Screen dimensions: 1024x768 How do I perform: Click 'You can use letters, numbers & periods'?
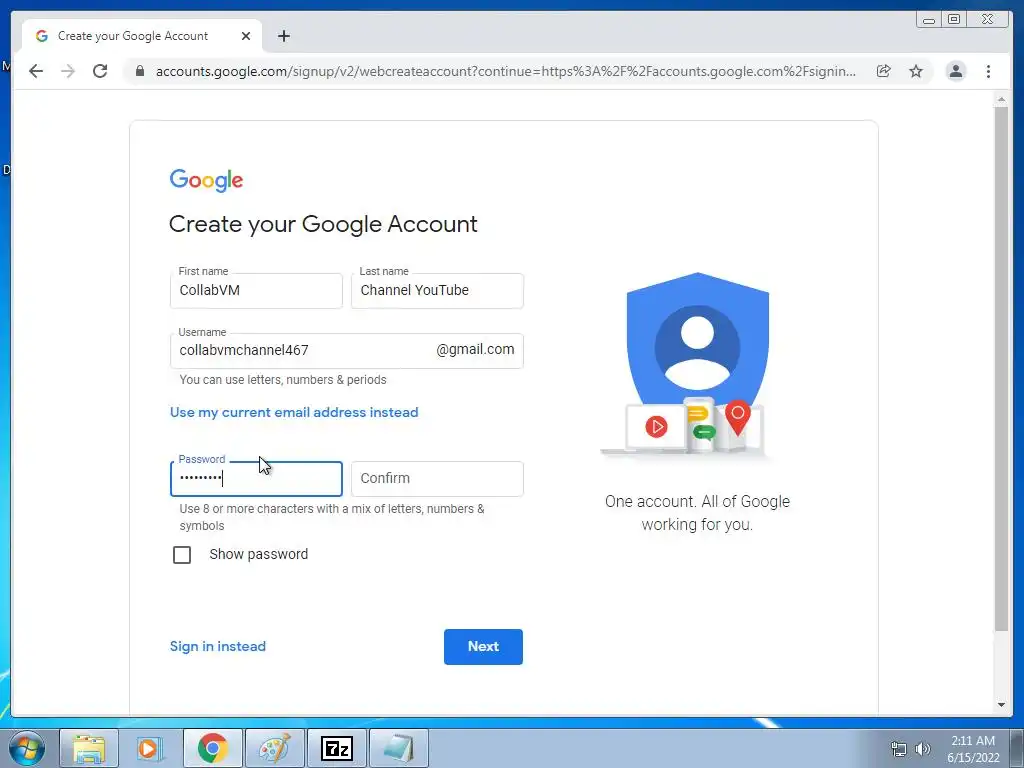coord(283,379)
